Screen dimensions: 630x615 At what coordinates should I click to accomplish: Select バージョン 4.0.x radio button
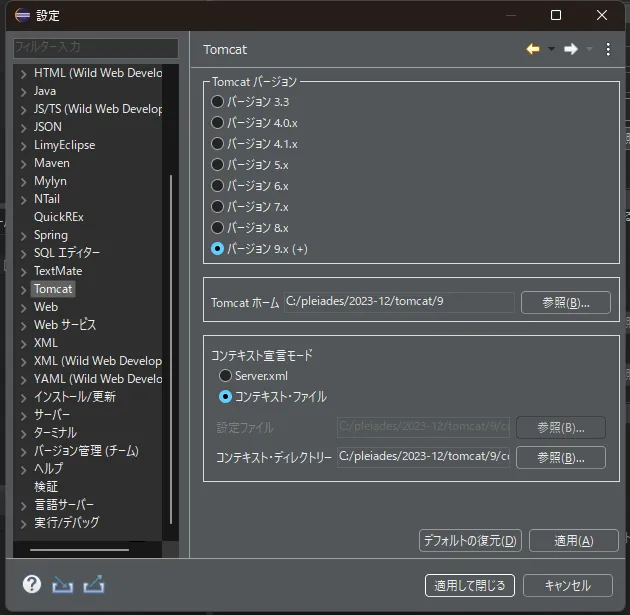(x=217, y=123)
